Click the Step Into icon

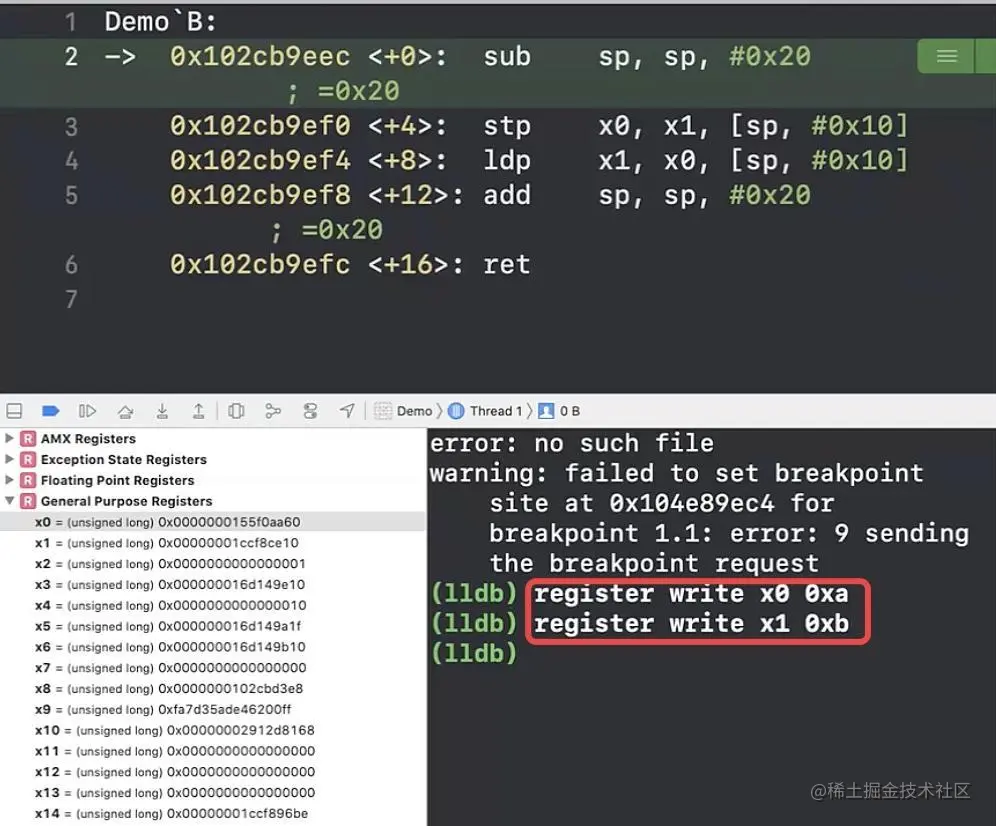162,411
